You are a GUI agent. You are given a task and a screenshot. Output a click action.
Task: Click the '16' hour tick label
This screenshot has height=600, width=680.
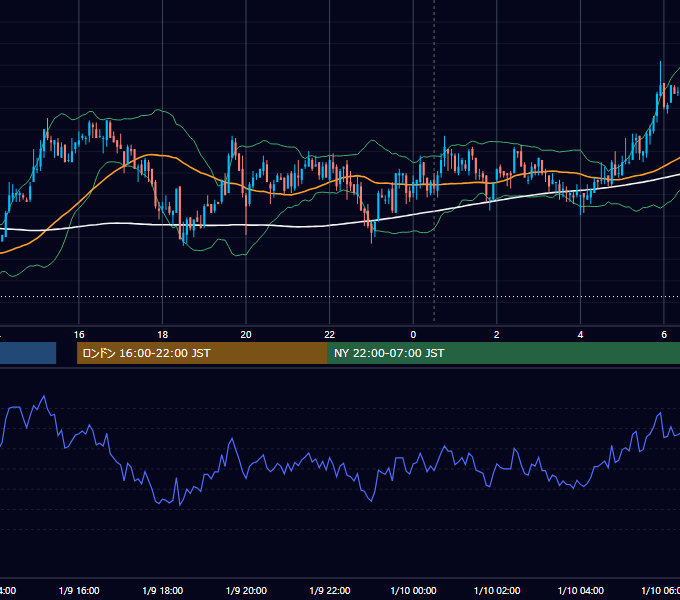(79, 334)
